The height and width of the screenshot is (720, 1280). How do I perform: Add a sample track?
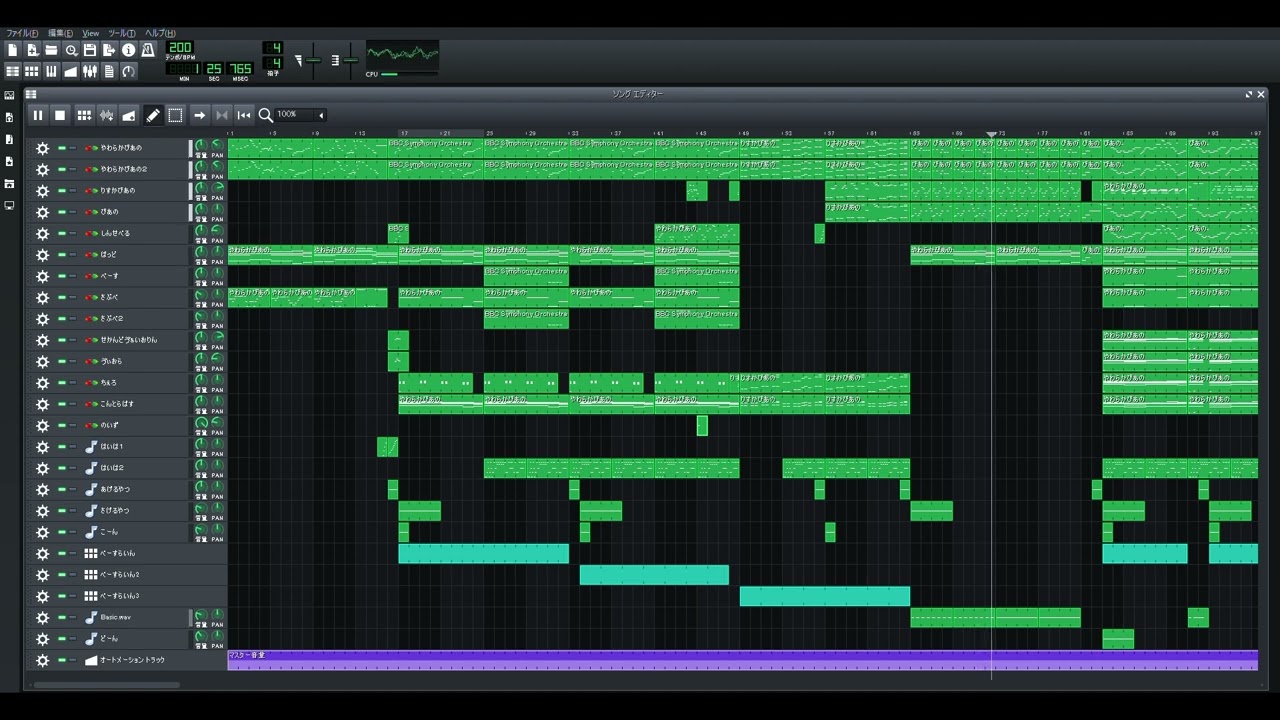(x=106, y=115)
